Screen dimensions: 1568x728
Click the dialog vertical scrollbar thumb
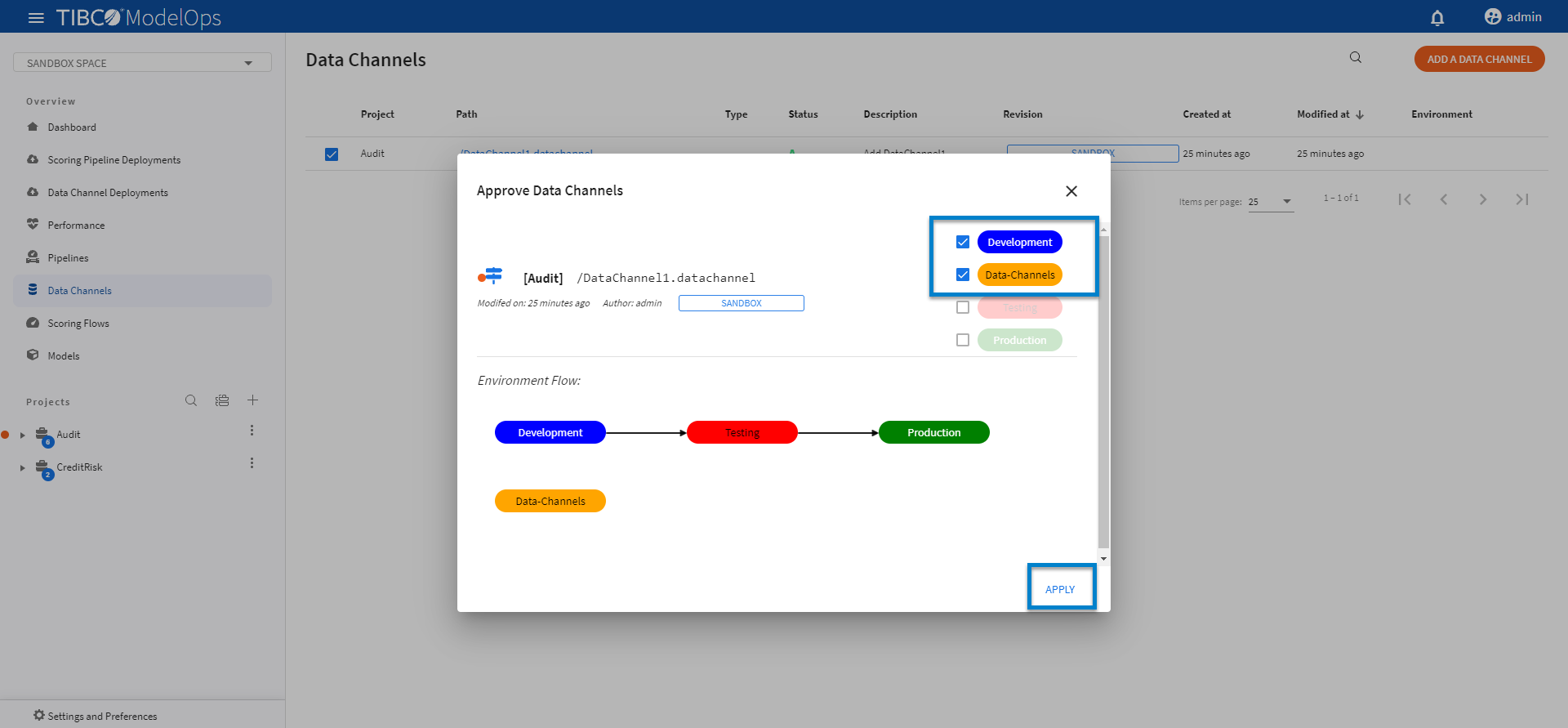click(x=1104, y=391)
